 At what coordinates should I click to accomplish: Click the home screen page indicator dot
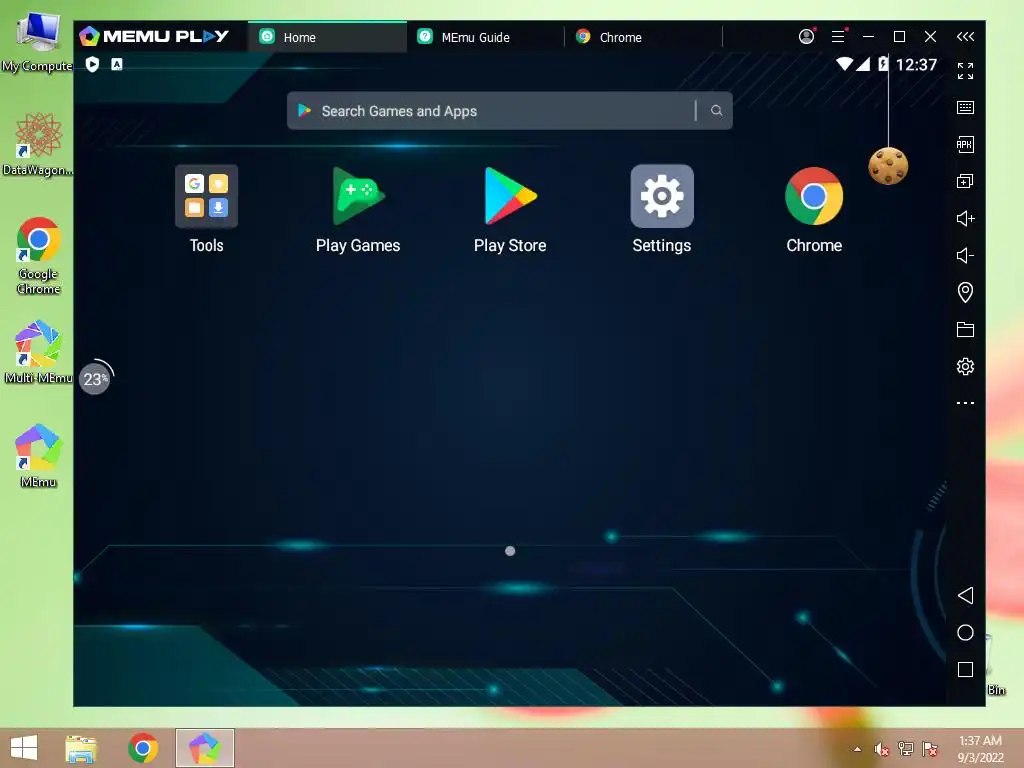[x=510, y=551]
